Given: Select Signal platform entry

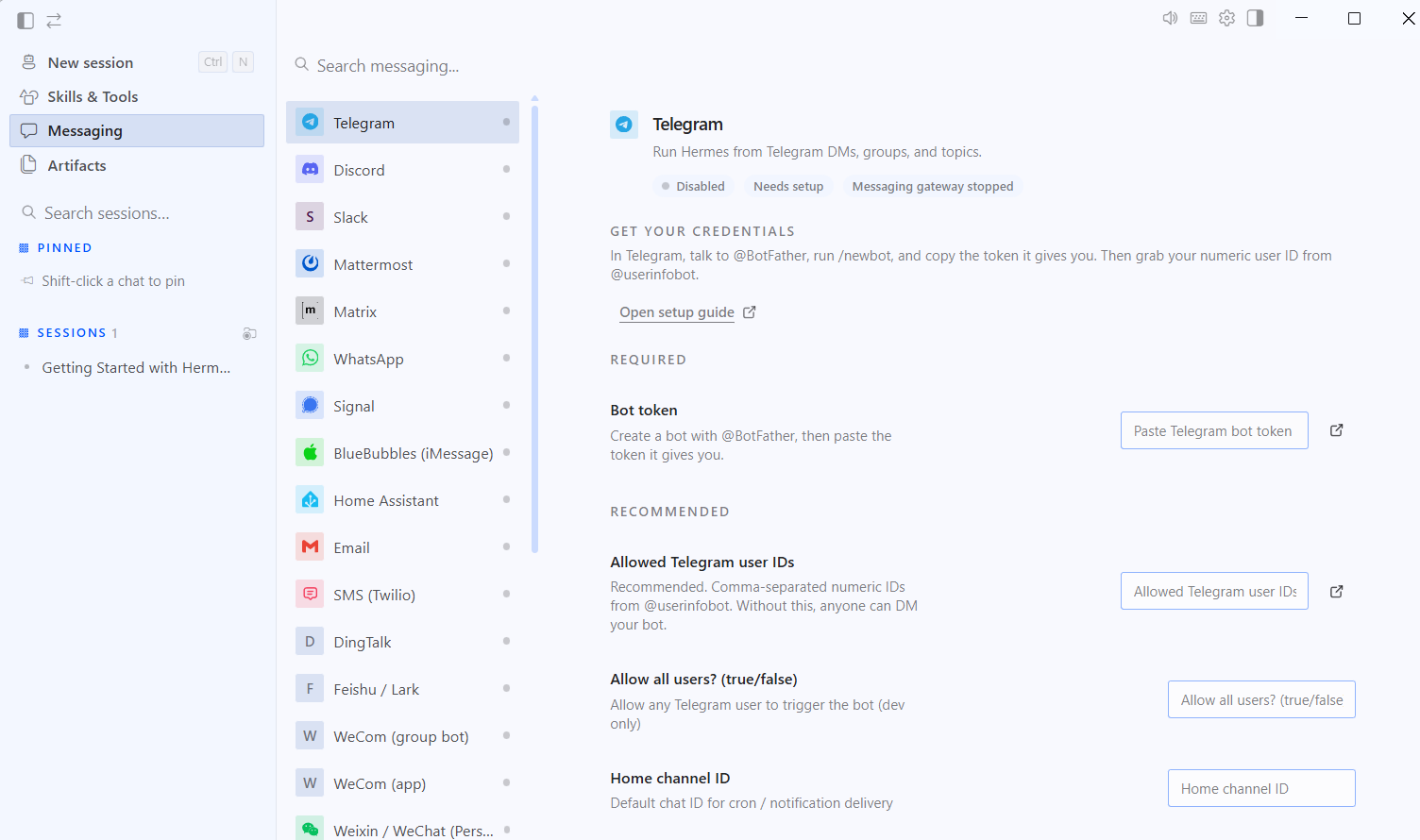Looking at the screenshot, I should (x=402, y=406).
